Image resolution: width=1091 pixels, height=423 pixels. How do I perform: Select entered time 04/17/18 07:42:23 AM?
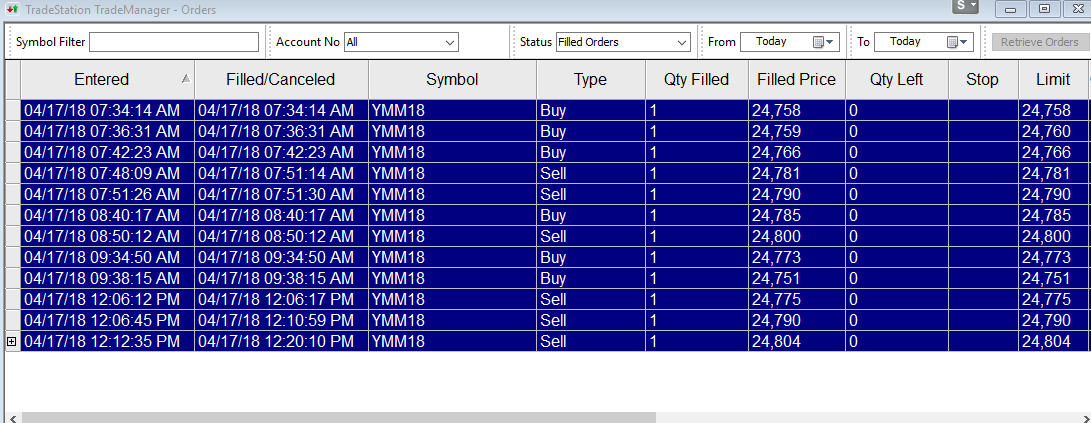click(x=102, y=152)
